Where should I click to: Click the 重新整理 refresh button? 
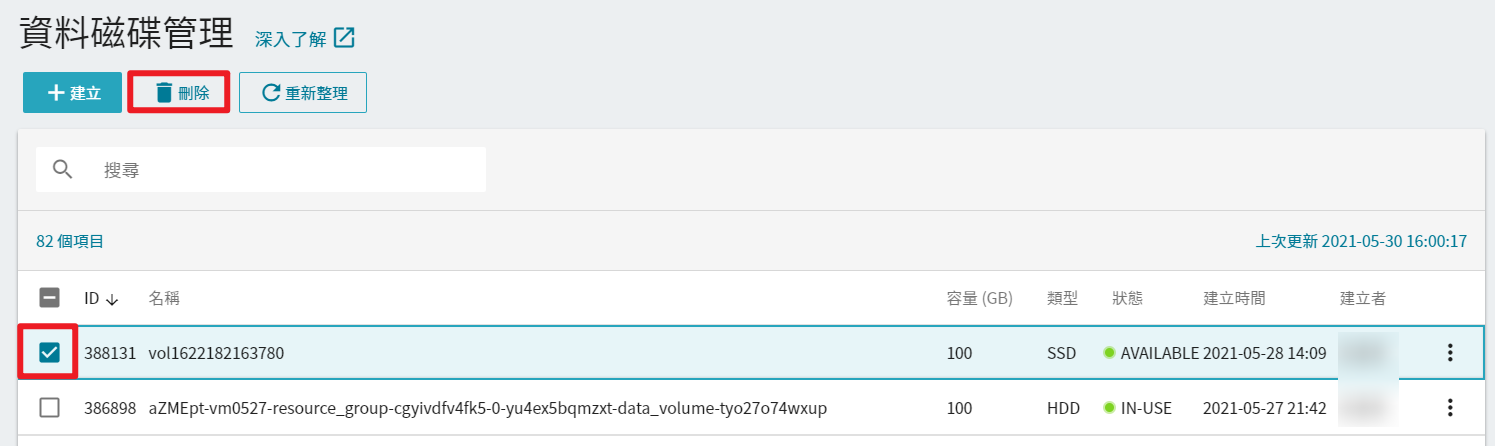(303, 93)
